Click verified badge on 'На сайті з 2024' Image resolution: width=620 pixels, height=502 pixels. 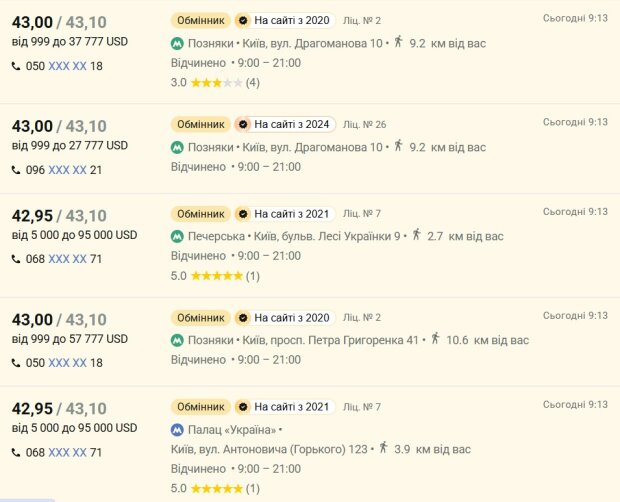(243, 125)
